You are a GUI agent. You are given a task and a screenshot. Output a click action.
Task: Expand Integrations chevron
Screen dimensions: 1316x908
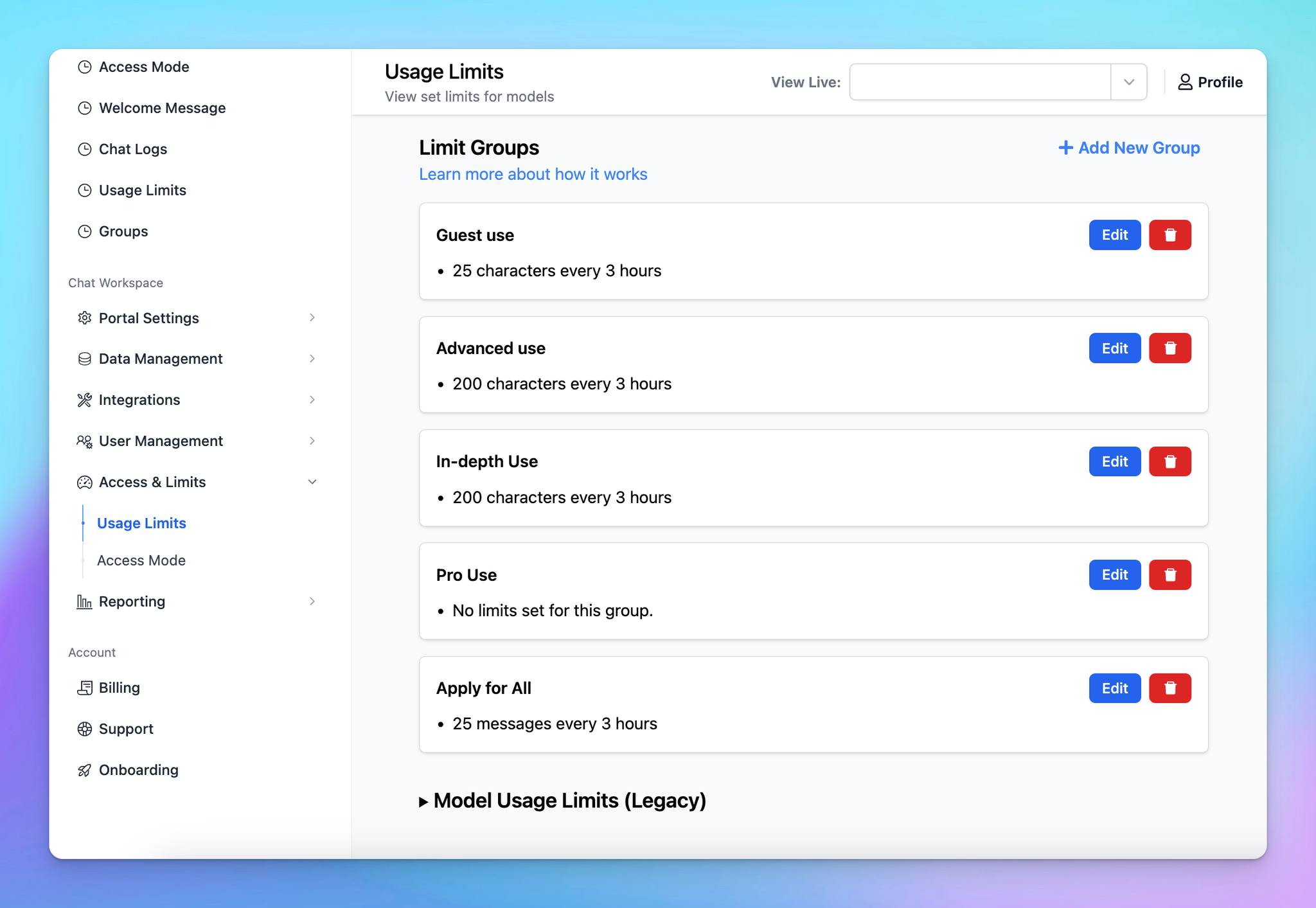[x=312, y=400]
